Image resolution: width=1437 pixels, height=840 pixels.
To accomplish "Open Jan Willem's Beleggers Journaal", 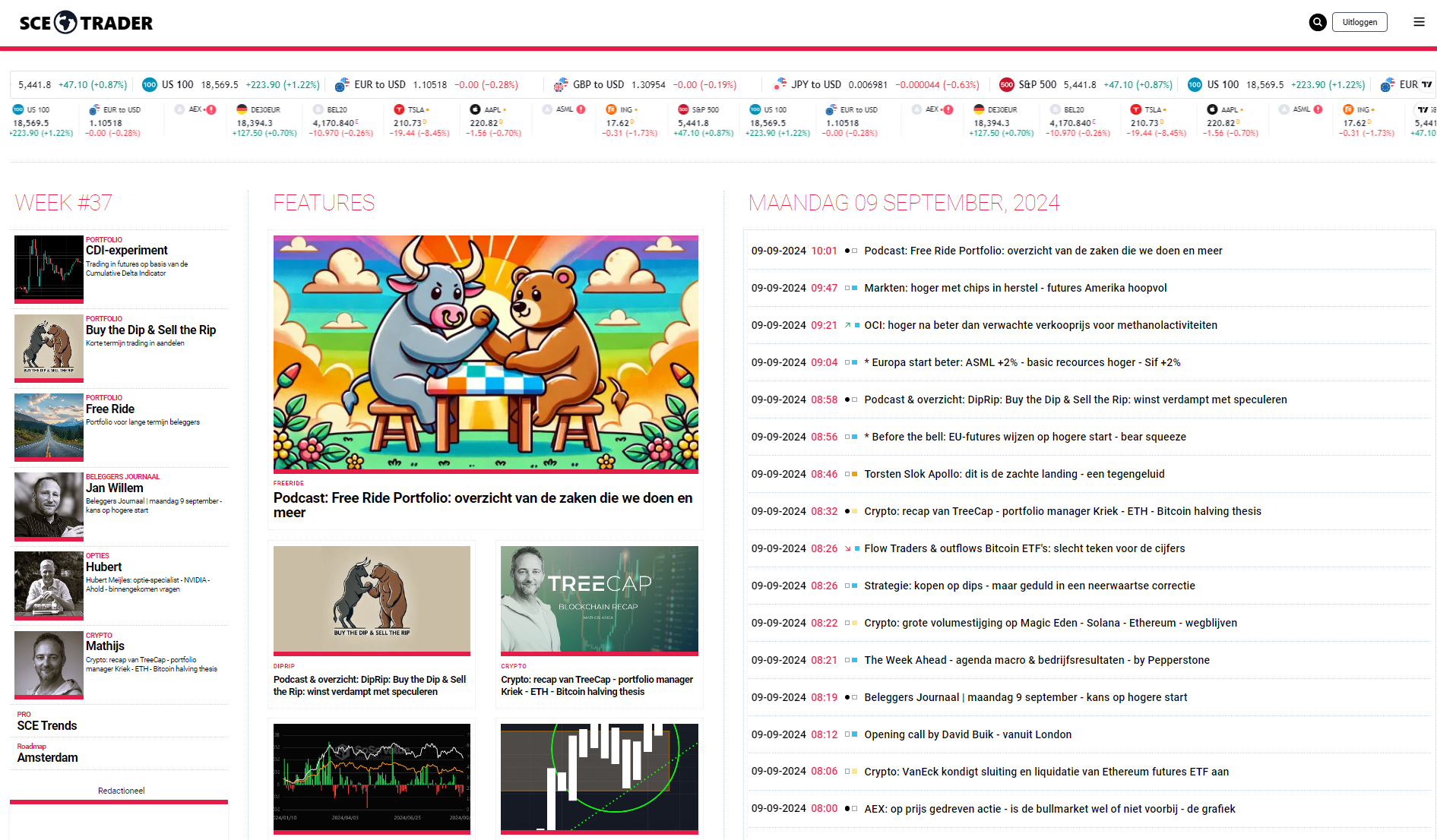I will [x=114, y=488].
